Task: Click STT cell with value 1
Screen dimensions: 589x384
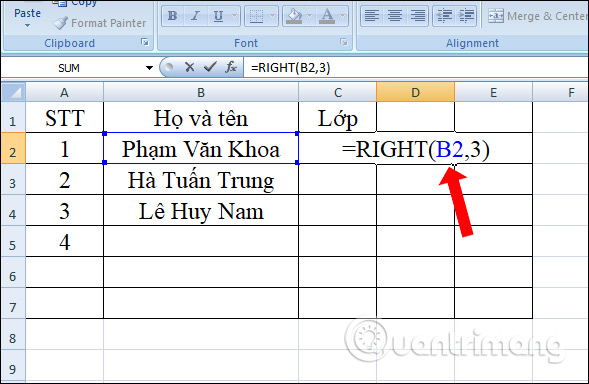Action: 65,148
